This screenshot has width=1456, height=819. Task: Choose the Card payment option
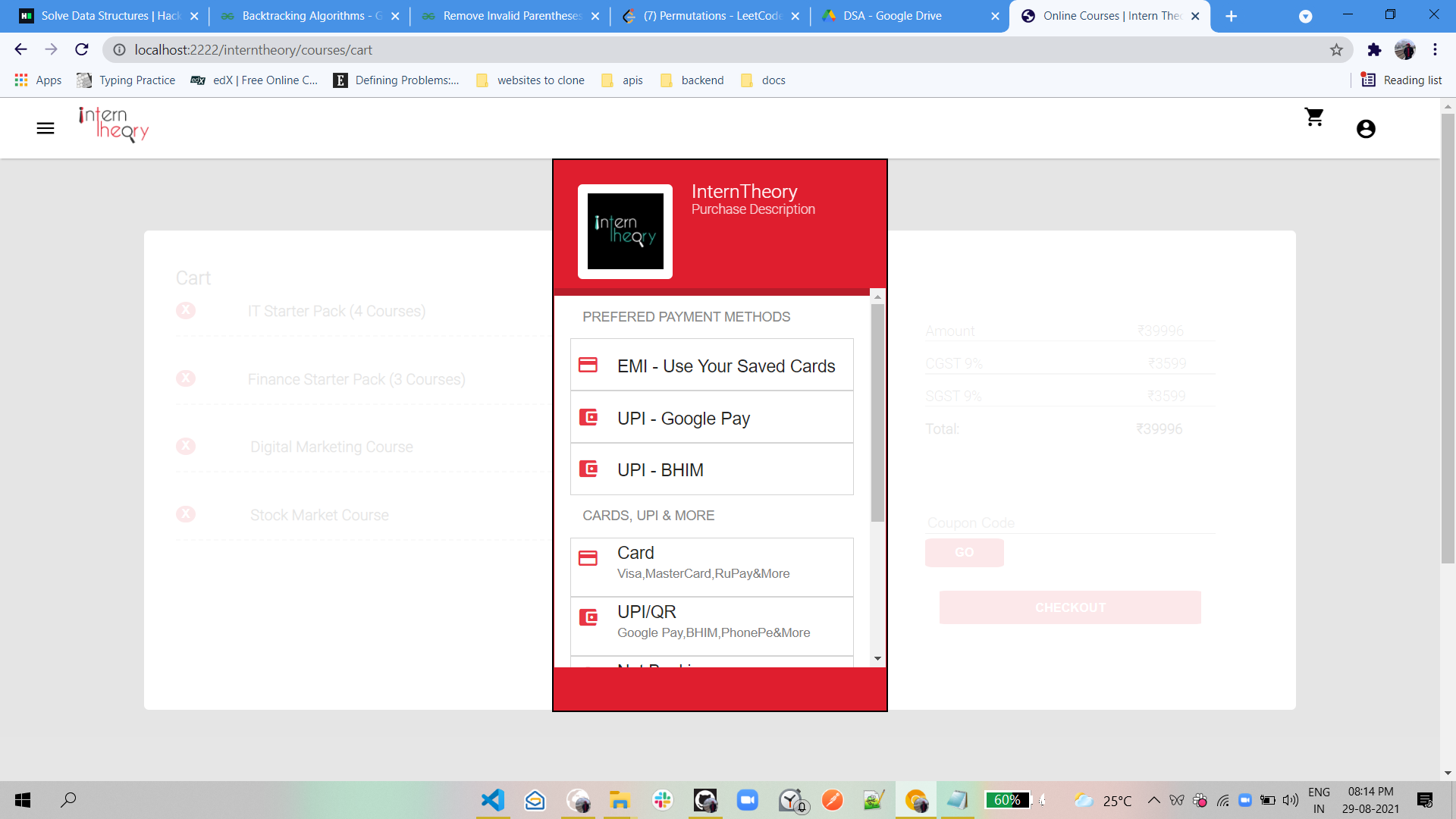[x=711, y=562]
